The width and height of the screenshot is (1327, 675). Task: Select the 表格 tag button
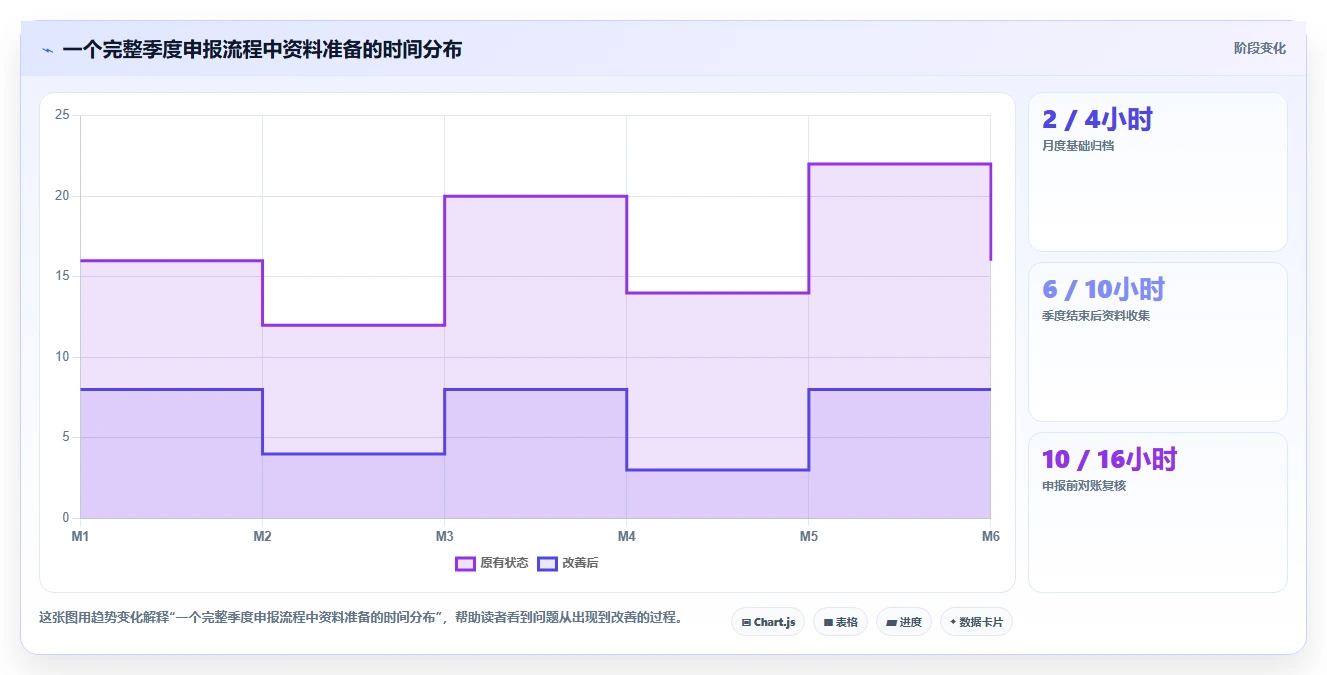click(x=840, y=622)
